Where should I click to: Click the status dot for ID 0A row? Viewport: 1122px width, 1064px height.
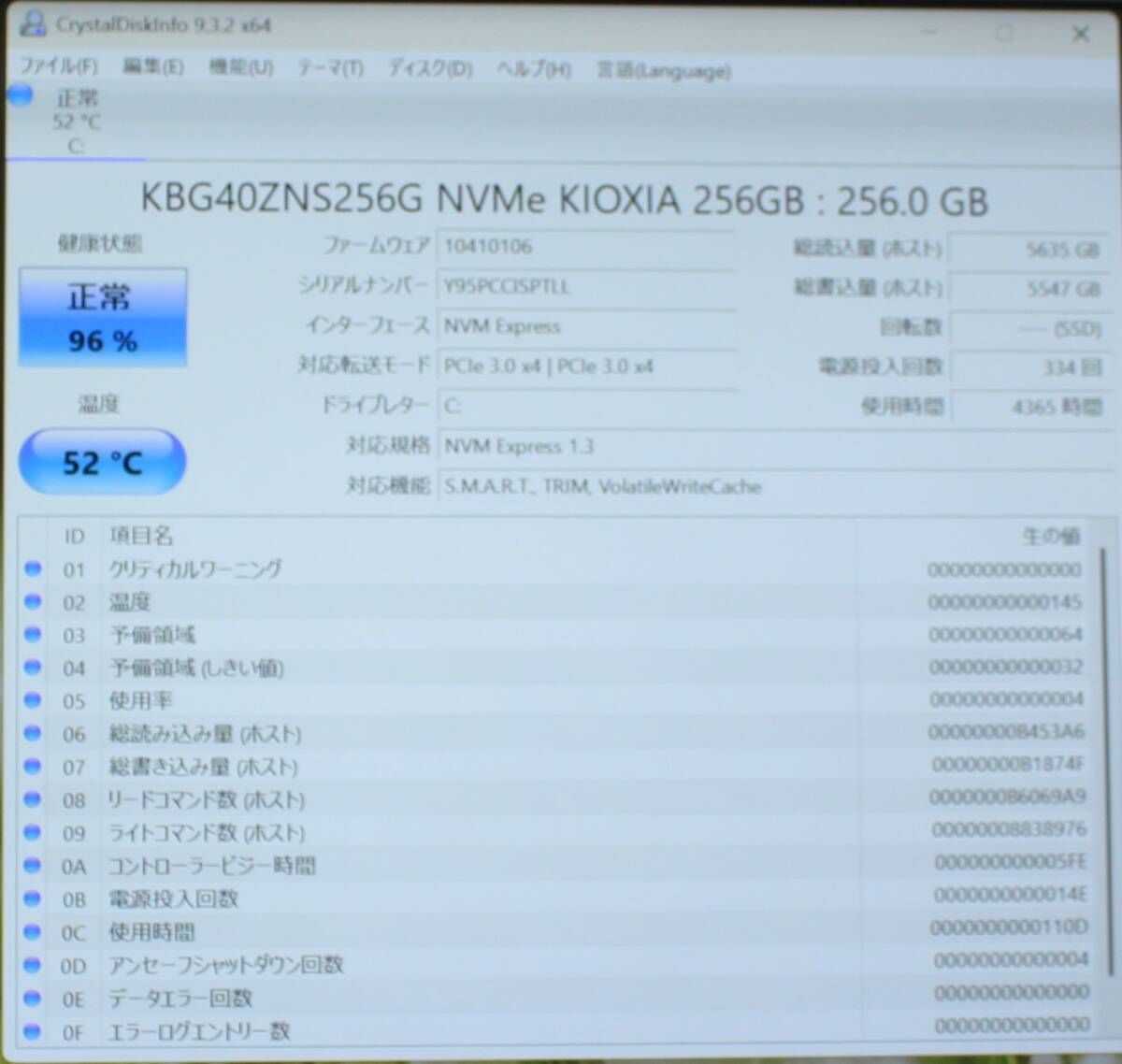(x=33, y=866)
